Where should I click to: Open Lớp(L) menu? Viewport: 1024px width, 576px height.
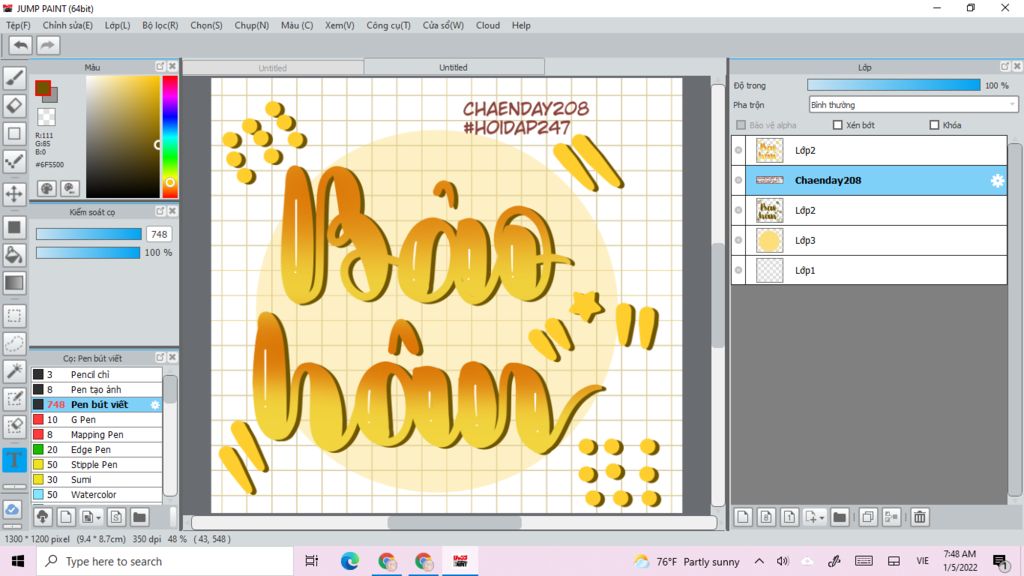(x=118, y=25)
